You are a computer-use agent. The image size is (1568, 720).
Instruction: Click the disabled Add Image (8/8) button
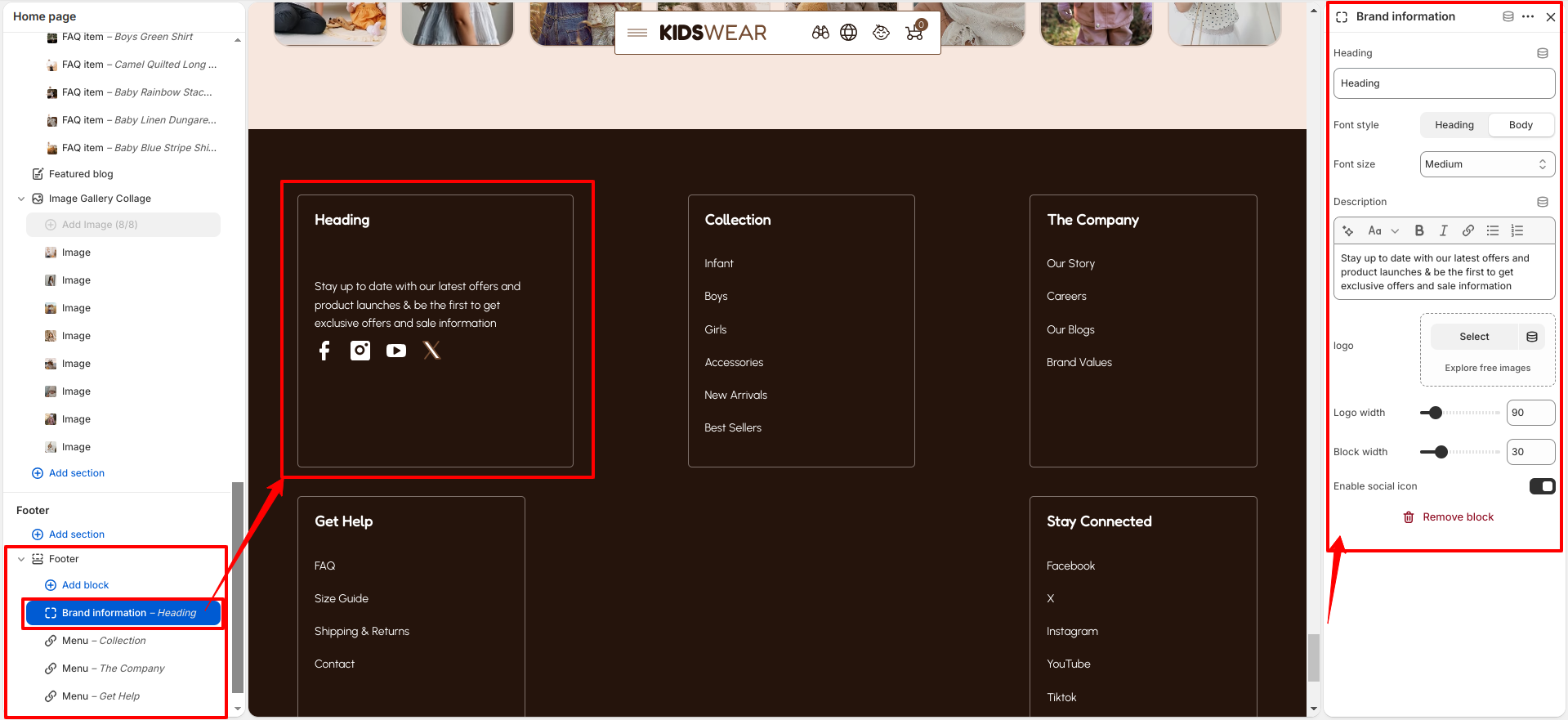123,225
